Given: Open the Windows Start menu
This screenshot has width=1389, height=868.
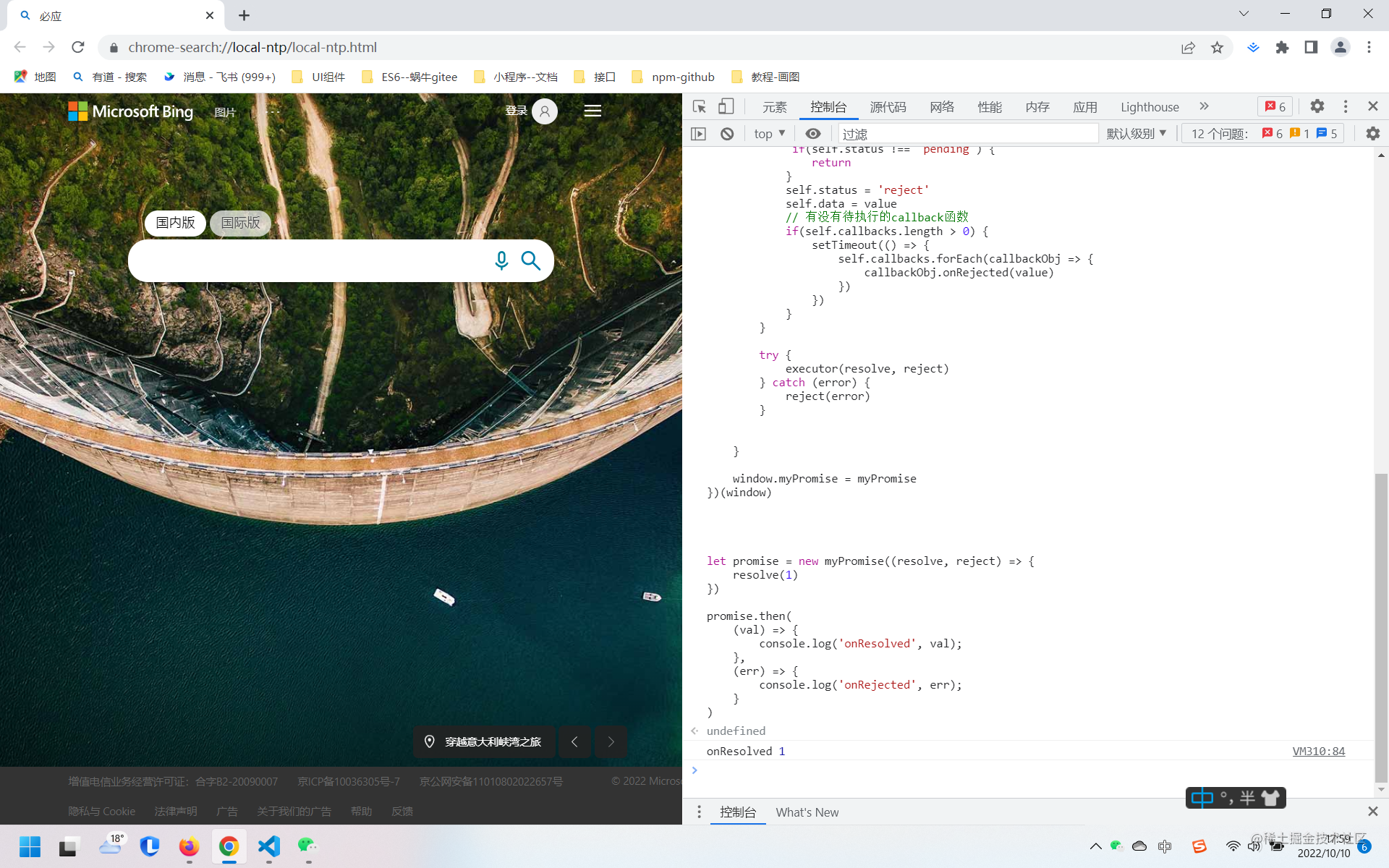Looking at the screenshot, I should point(30,846).
